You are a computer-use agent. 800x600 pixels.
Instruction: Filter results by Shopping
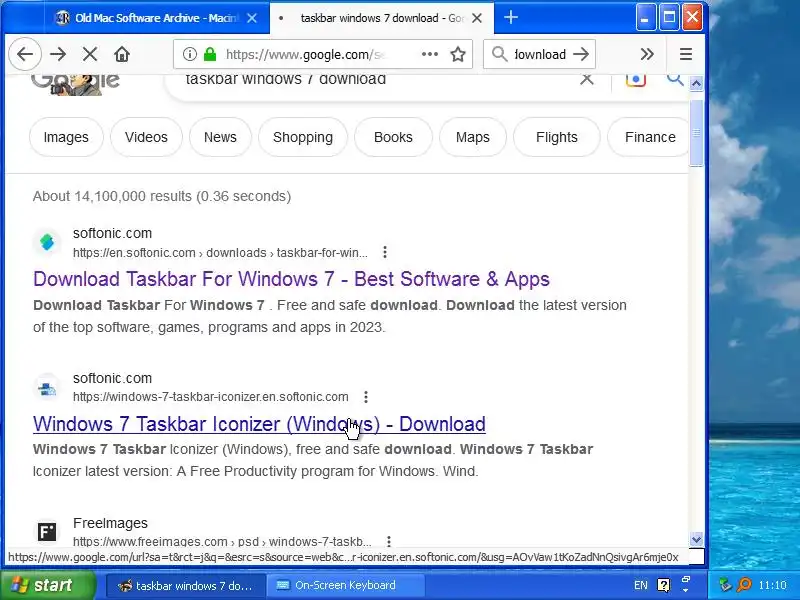pos(303,137)
